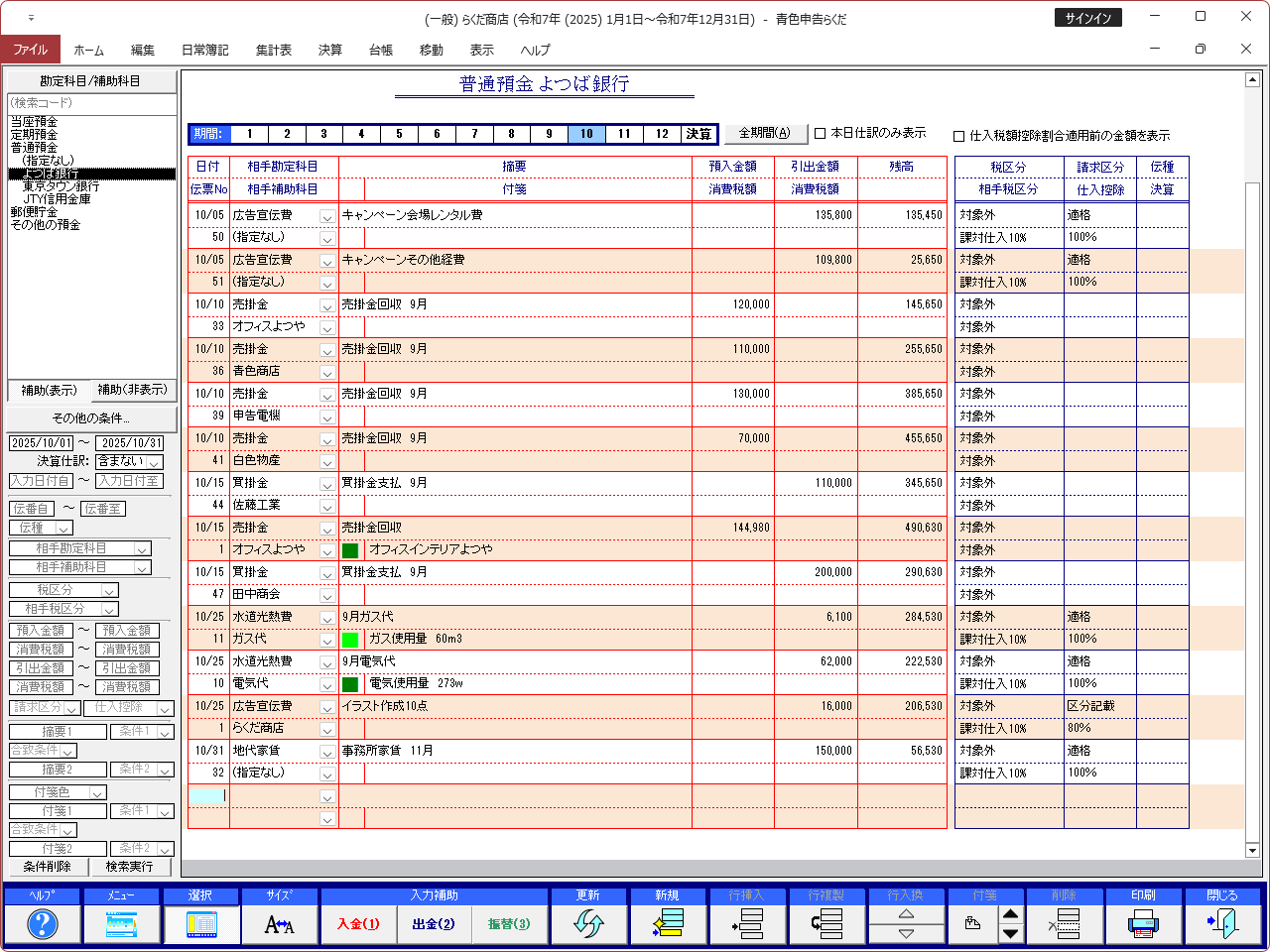1270x952 pixels.
Task: Click the 検索実行 button
Action: pos(129,867)
